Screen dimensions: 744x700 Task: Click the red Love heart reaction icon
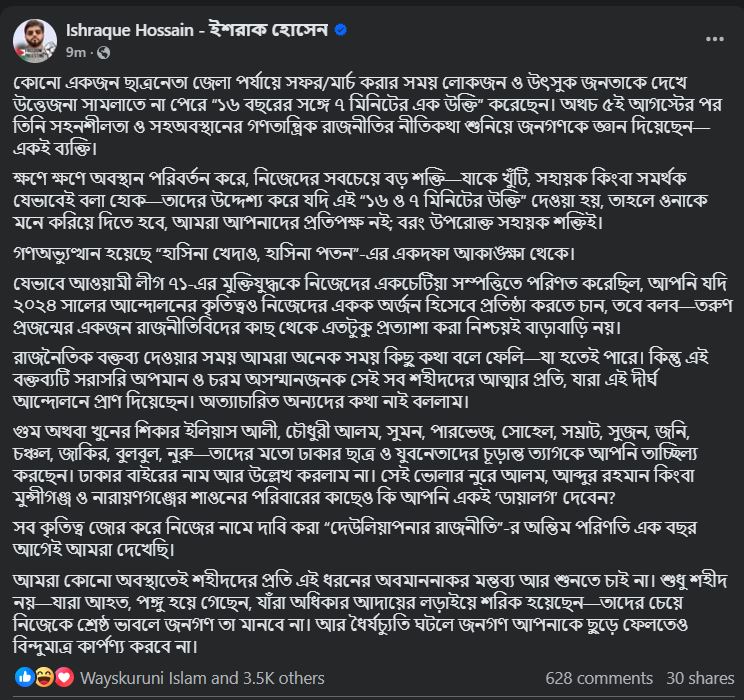click(x=65, y=678)
